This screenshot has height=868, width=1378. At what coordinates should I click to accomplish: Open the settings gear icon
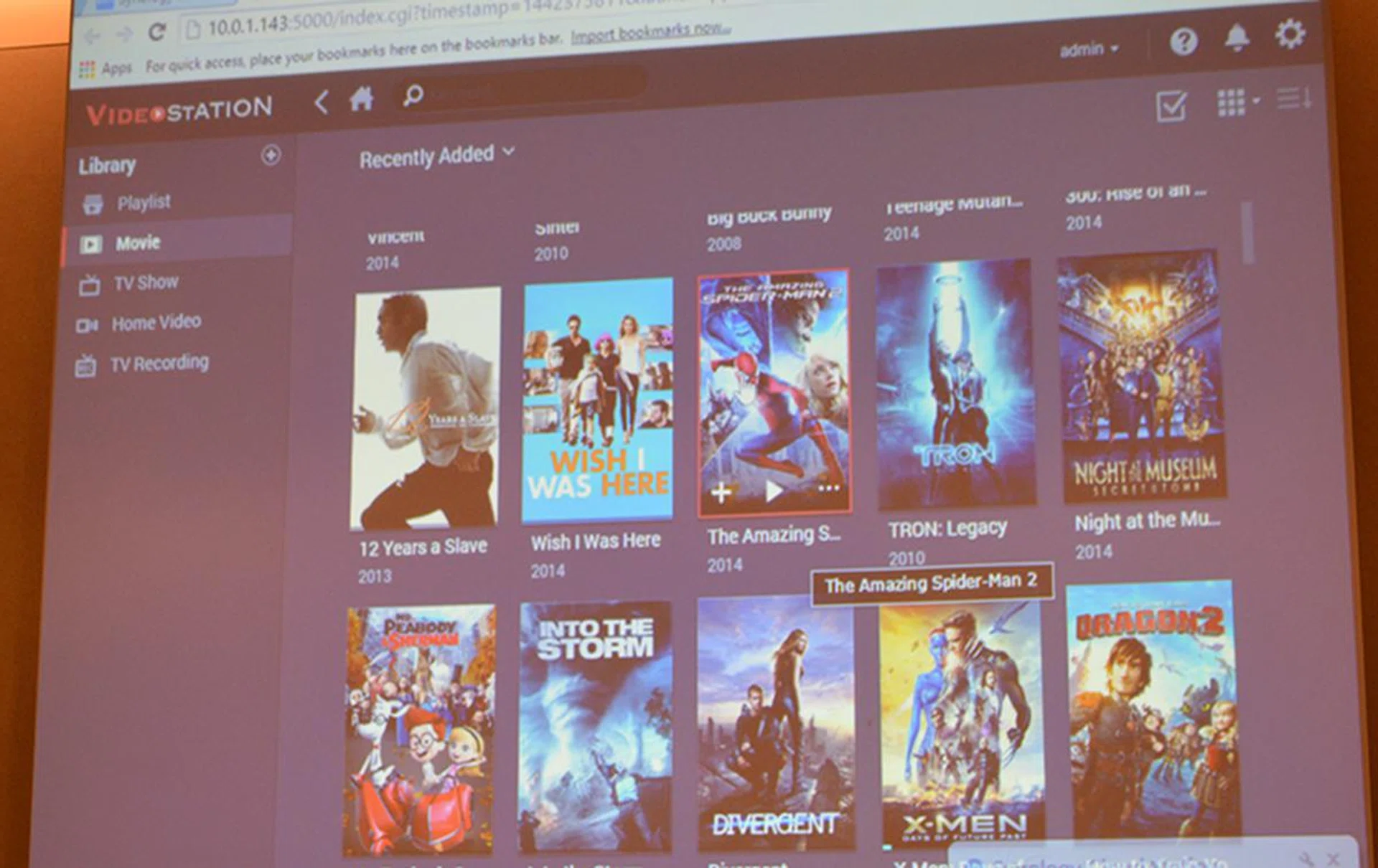tap(1290, 34)
